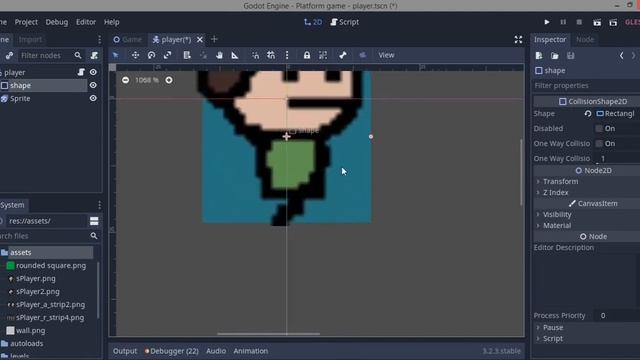
Task: Toggle smart snapping in the canvas toolbar
Action: (255, 55)
